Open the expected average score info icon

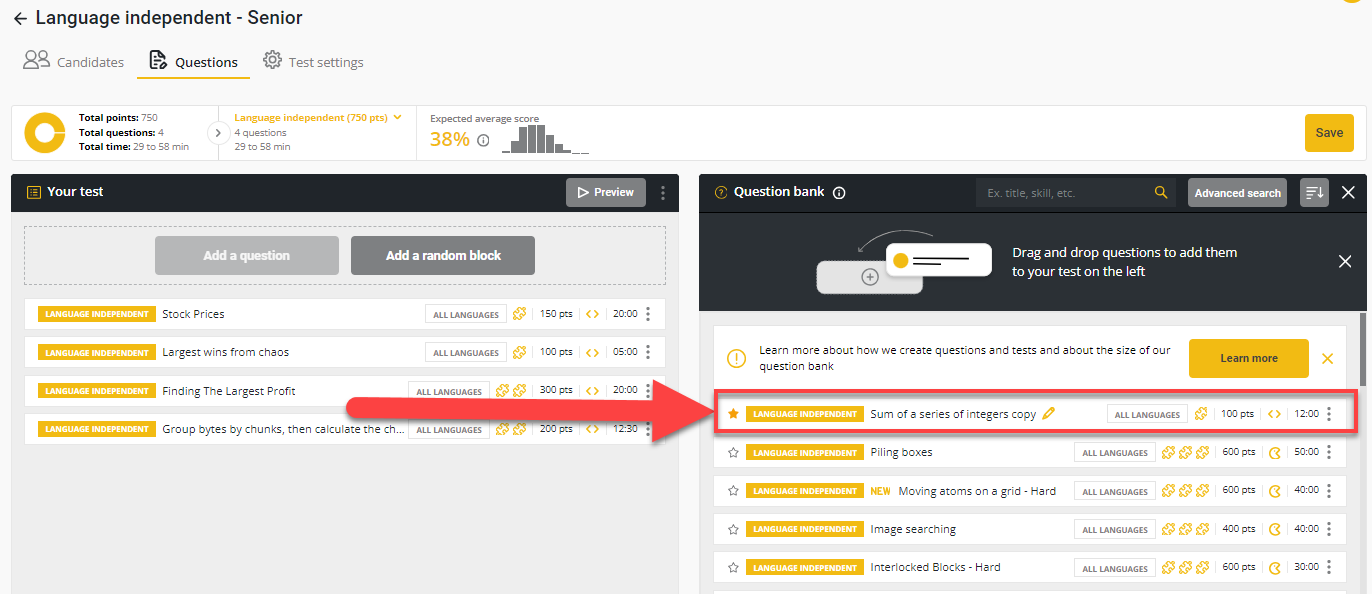point(483,141)
